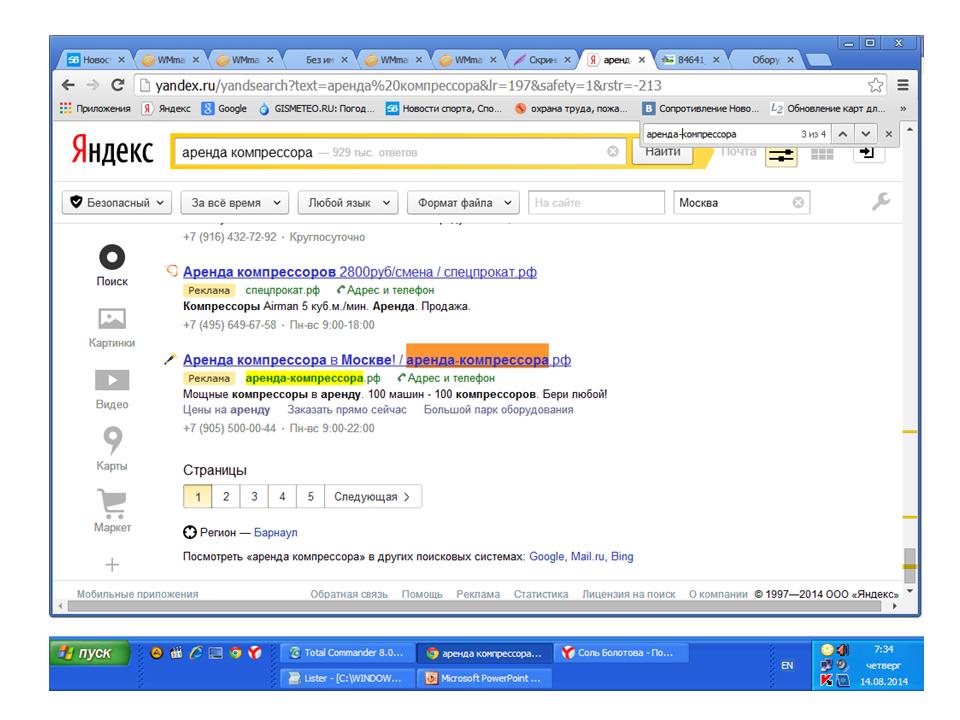
Task: Change region via Барнаул link
Action: pos(276,533)
